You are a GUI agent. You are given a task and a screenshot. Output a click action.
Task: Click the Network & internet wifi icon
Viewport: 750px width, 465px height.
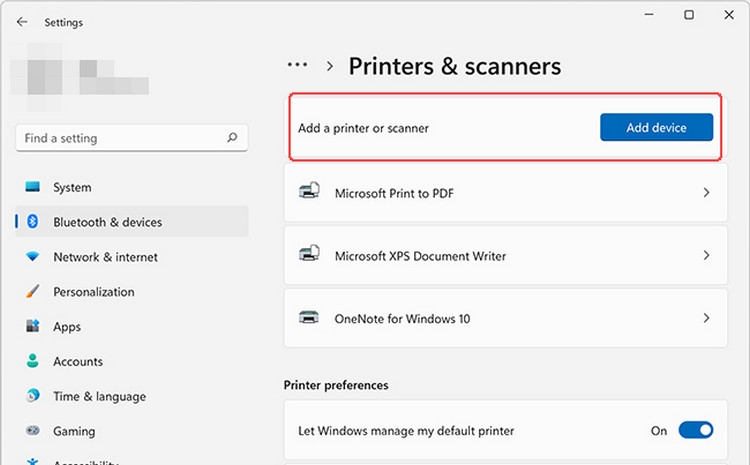(33, 256)
